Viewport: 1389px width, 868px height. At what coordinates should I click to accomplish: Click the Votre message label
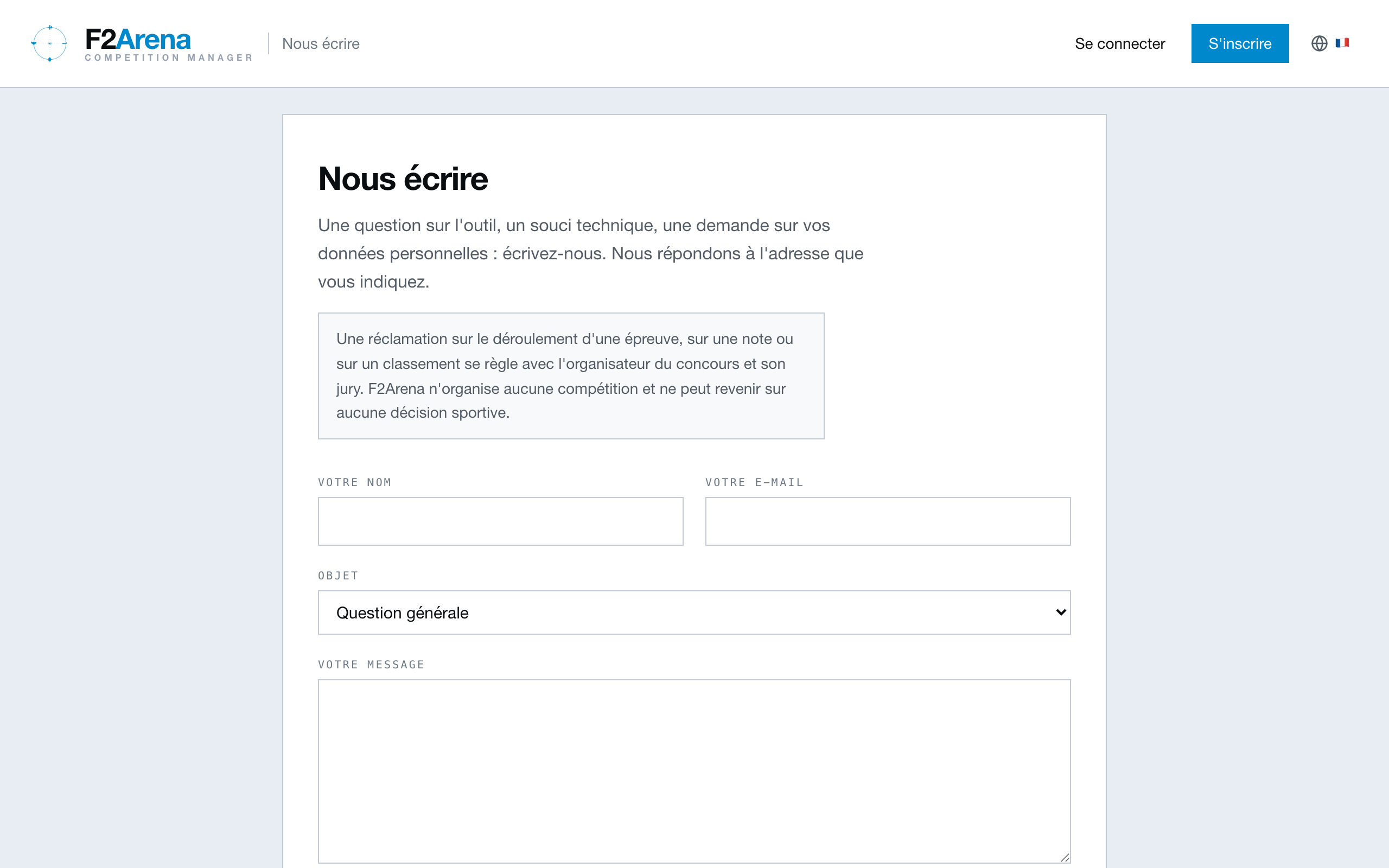[371, 665]
